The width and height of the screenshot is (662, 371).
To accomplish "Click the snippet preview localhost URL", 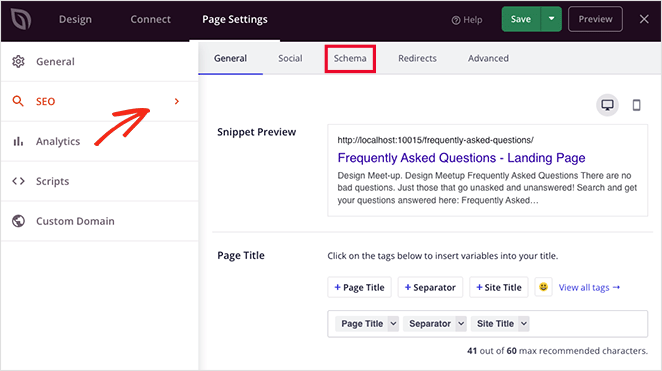I will tap(435, 140).
